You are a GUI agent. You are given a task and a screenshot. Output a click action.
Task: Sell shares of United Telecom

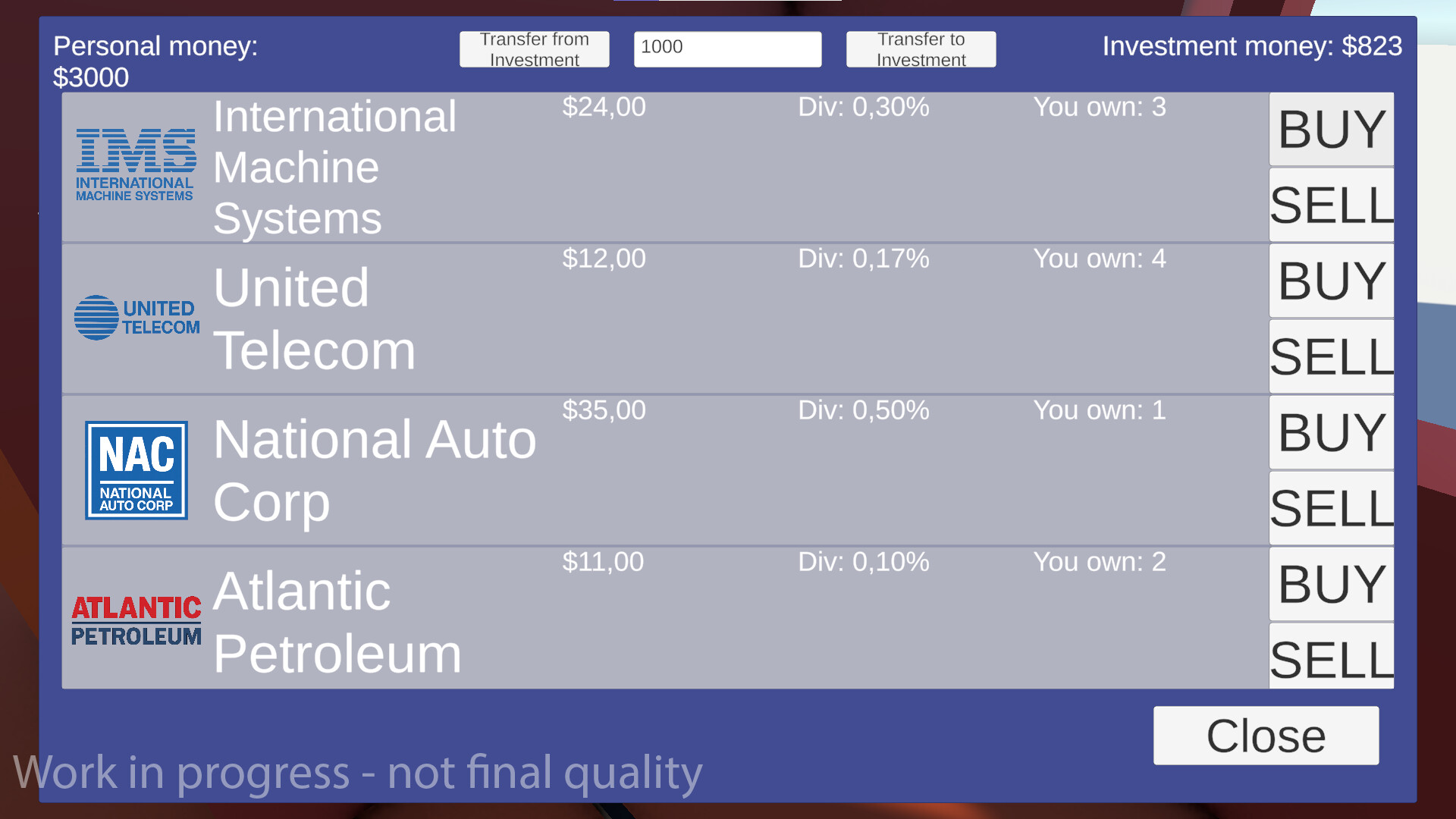coord(1330,356)
